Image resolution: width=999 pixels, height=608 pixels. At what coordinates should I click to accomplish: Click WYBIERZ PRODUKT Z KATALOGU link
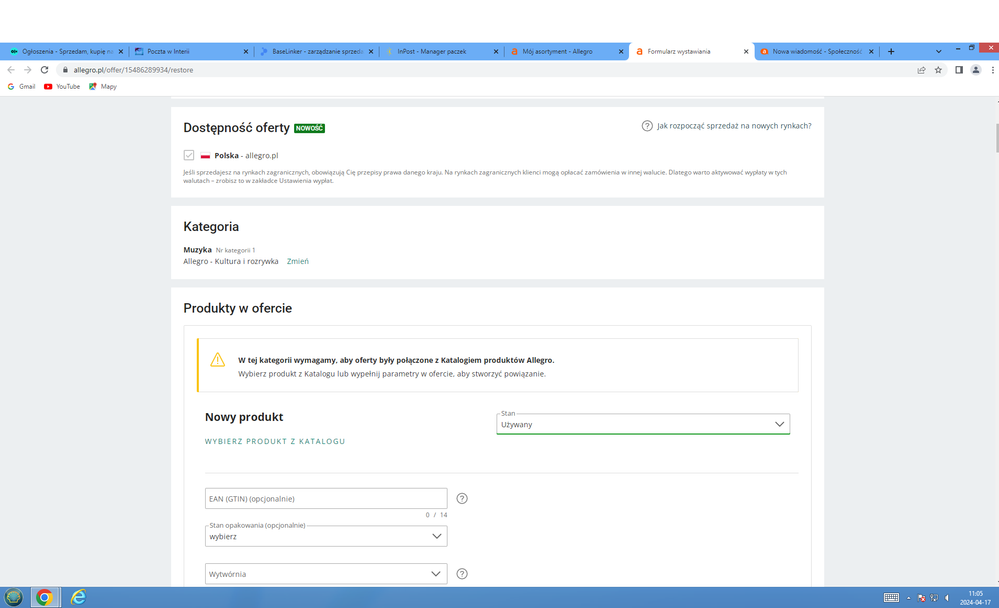coord(275,441)
